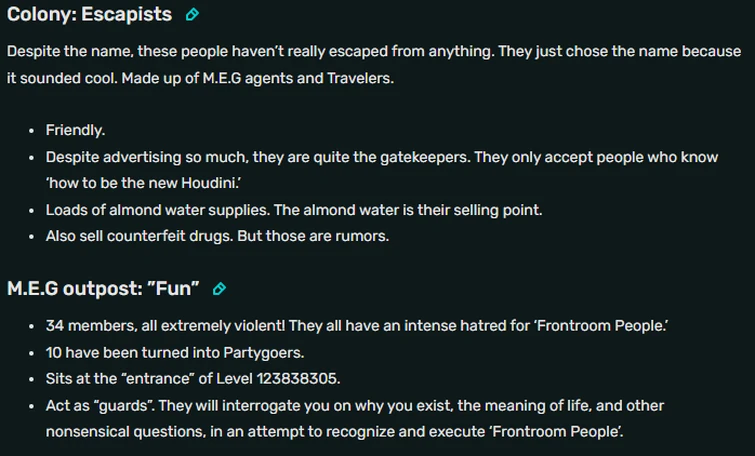Click the "Friendly." bullet point

(75, 130)
